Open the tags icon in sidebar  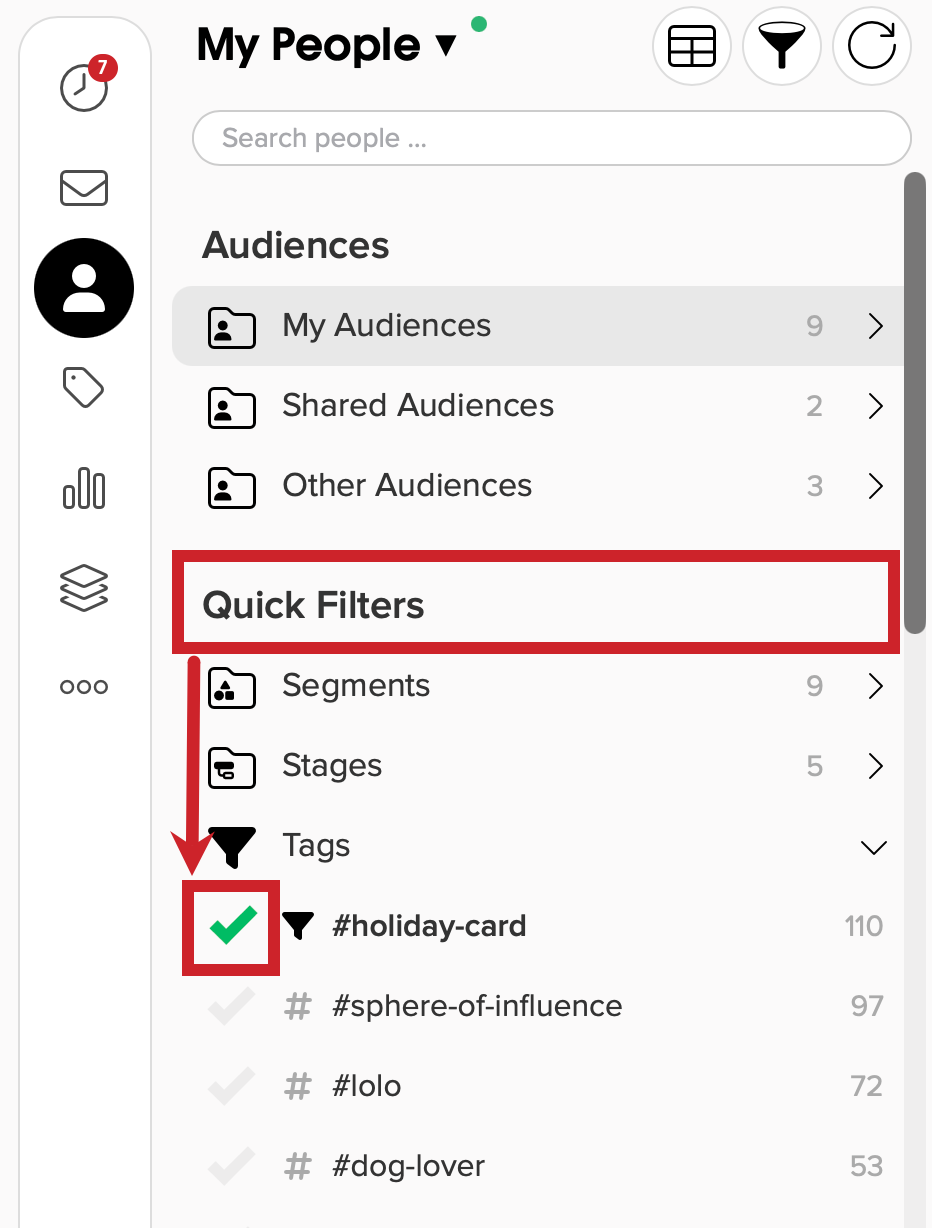pyautogui.click(x=84, y=387)
